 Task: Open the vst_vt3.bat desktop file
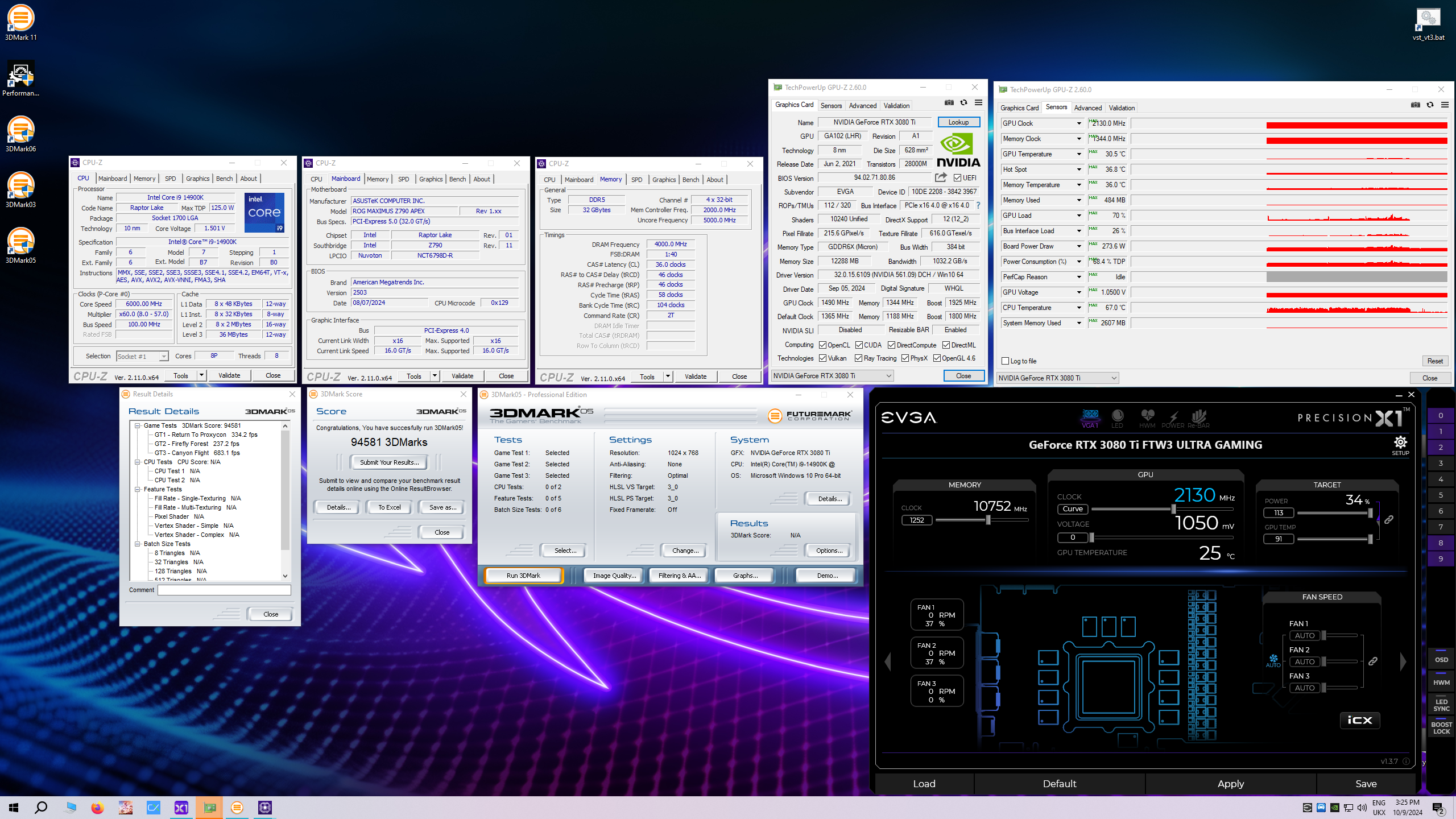click(x=1428, y=24)
